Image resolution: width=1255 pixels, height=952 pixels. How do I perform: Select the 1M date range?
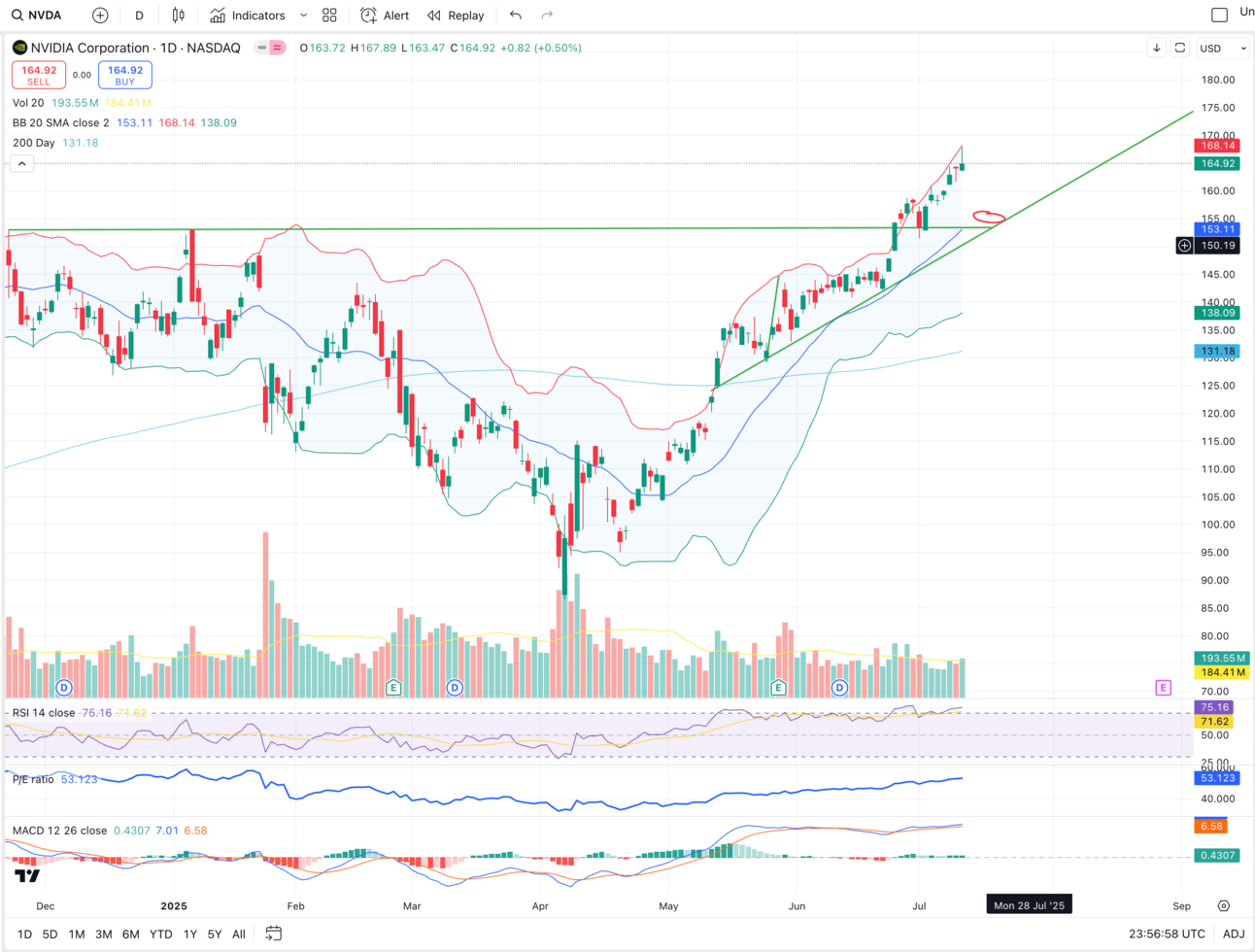(x=77, y=935)
